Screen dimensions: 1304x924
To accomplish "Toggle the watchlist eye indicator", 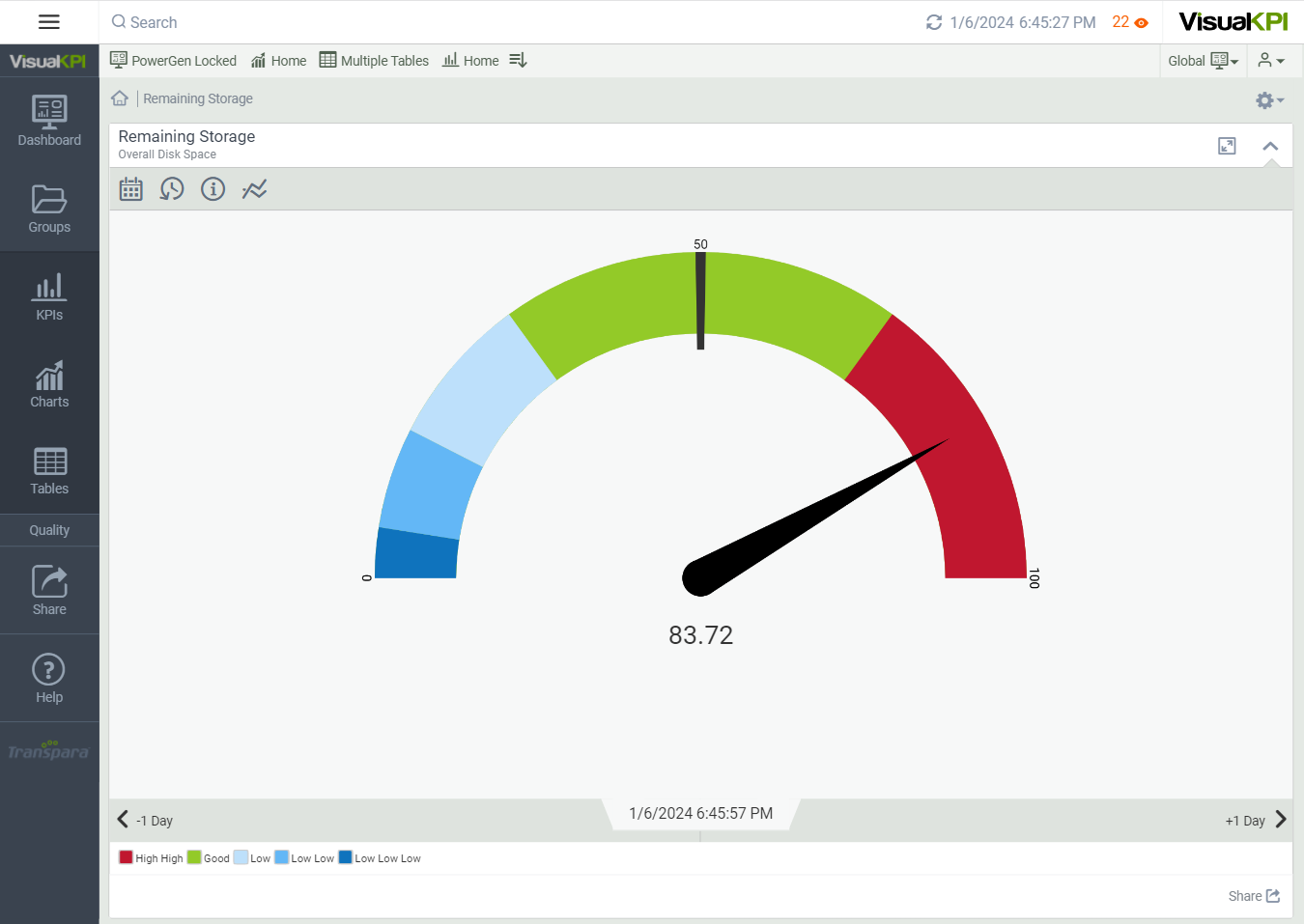I will tap(1141, 22).
